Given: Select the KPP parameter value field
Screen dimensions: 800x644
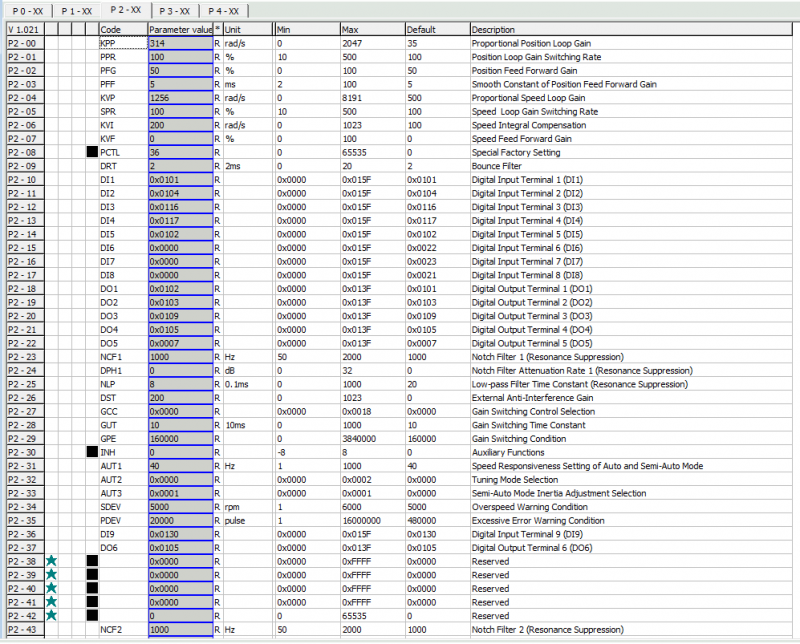Looking at the screenshot, I should point(179,44).
